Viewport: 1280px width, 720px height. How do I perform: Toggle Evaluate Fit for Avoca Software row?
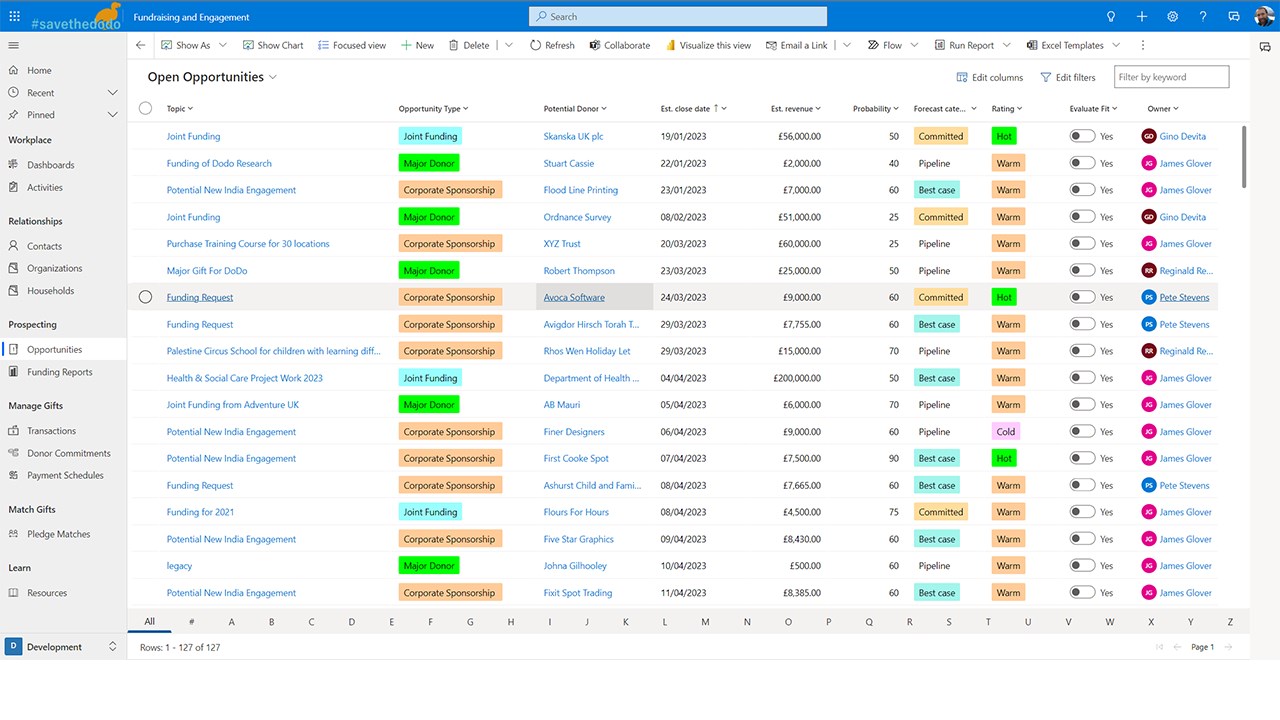click(x=1082, y=297)
